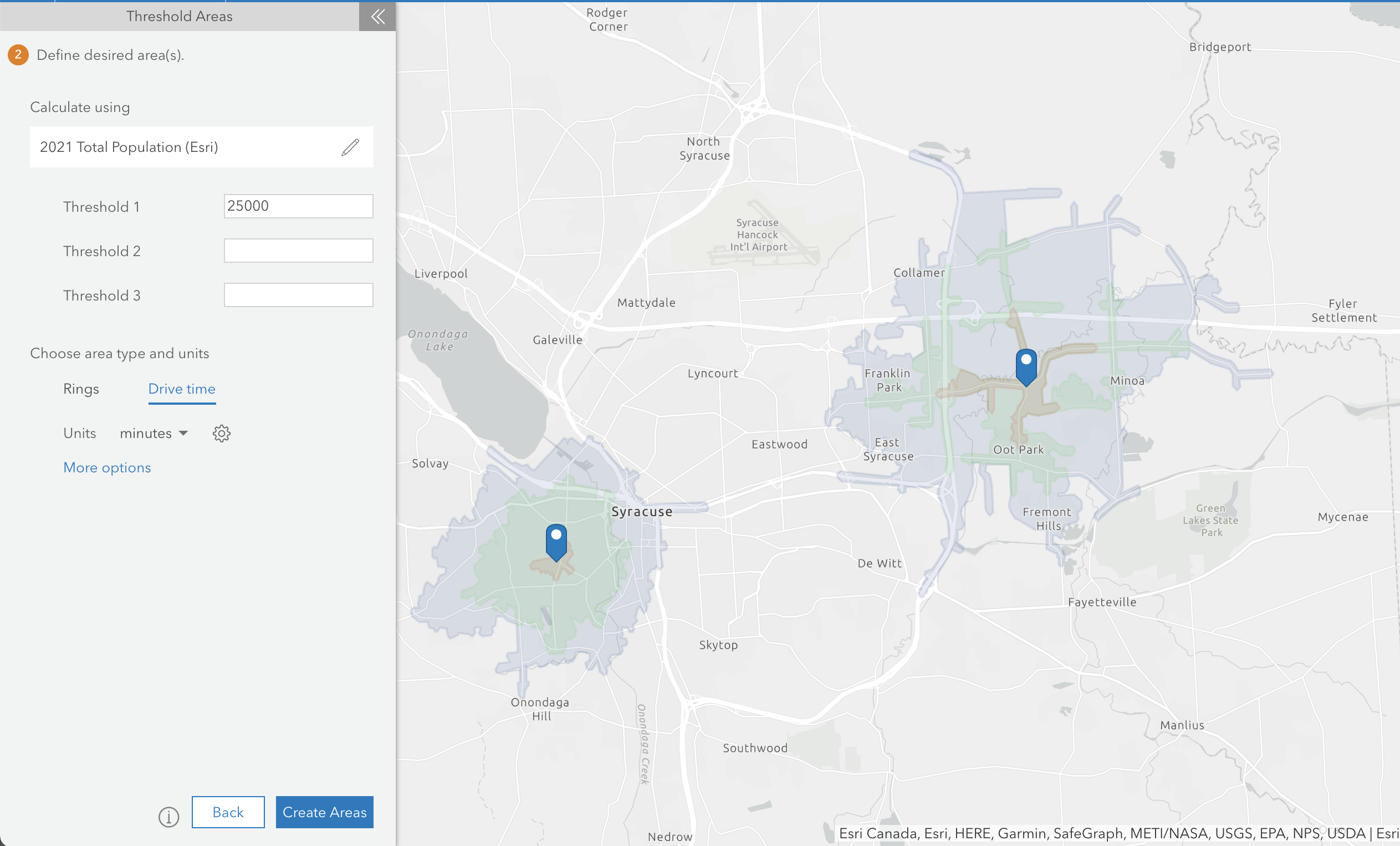The height and width of the screenshot is (846, 1400).
Task: Click the Fyler Settlement map label
Action: pyautogui.click(x=1344, y=310)
